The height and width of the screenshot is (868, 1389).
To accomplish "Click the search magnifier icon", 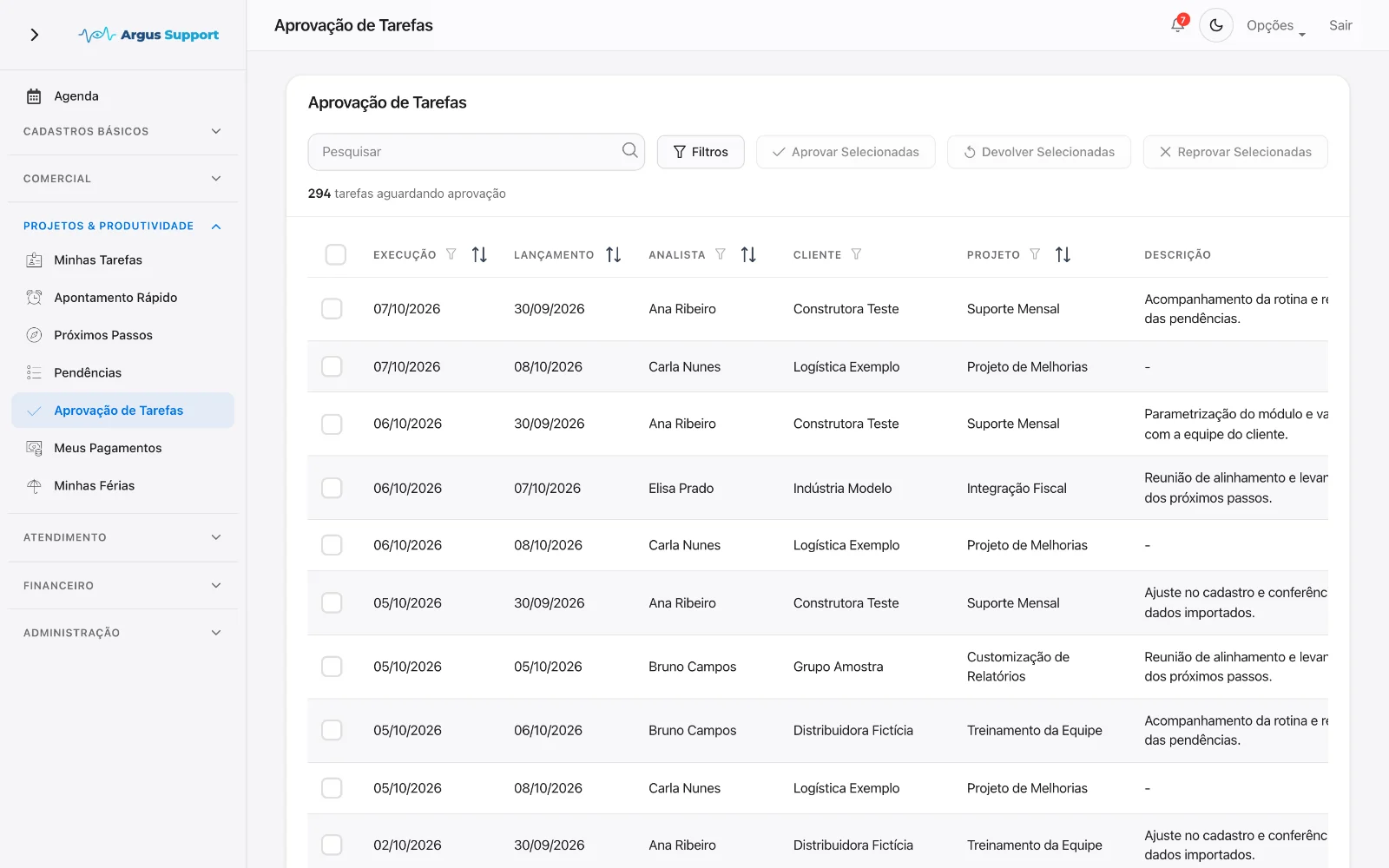I will [629, 151].
